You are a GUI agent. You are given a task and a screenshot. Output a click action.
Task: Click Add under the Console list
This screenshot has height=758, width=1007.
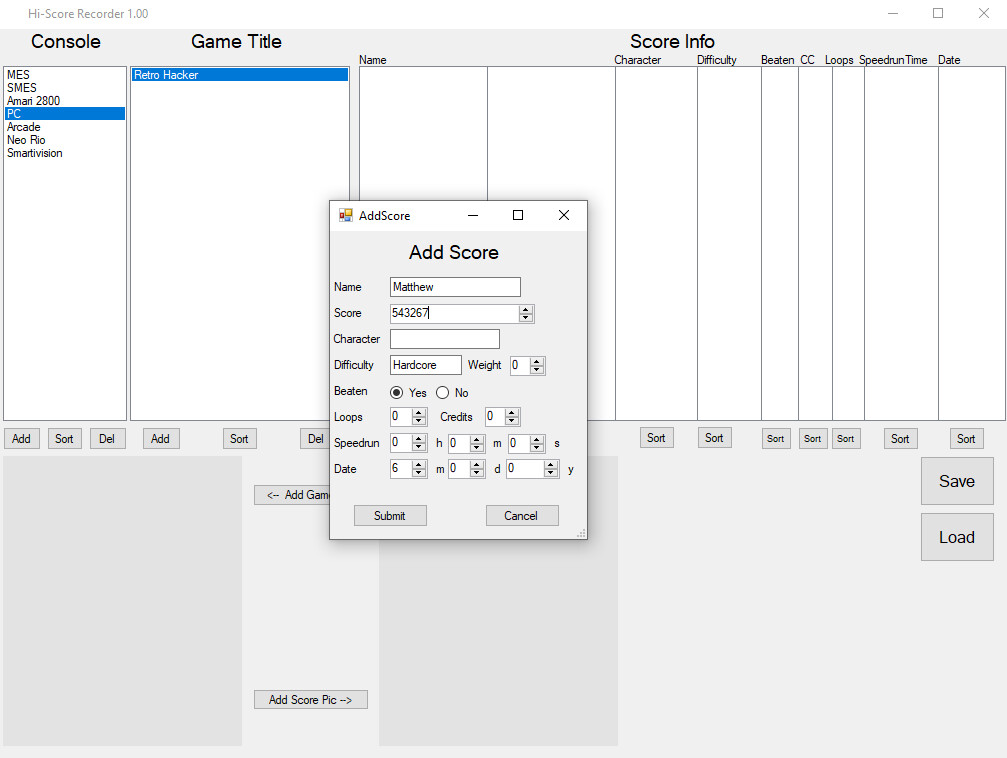click(21, 438)
